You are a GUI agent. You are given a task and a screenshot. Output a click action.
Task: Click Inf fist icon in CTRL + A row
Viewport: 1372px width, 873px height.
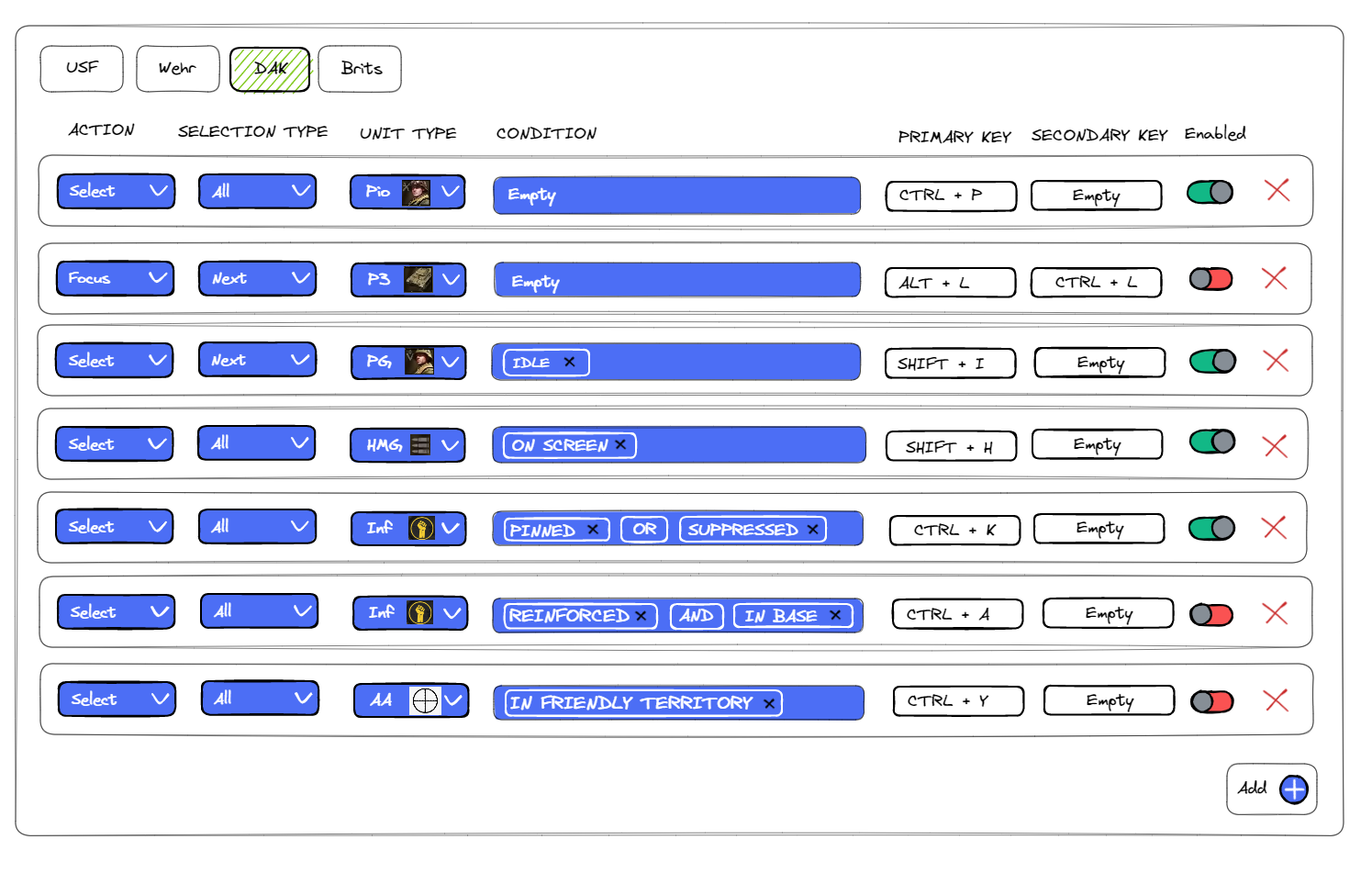tap(419, 612)
